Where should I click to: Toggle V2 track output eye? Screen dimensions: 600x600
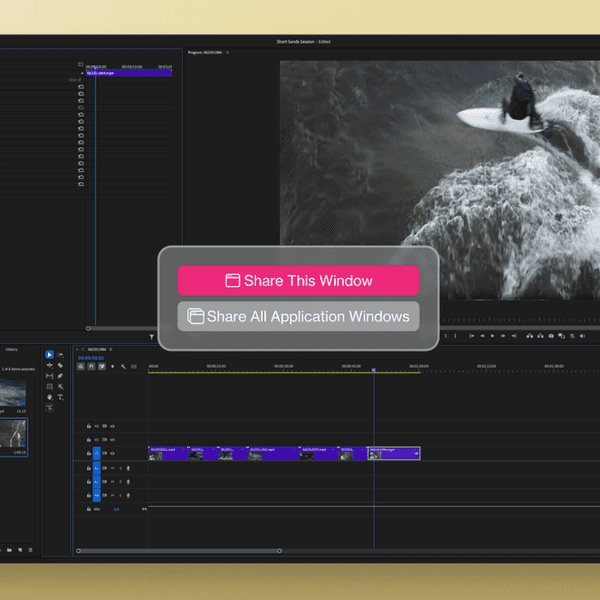tap(112, 440)
